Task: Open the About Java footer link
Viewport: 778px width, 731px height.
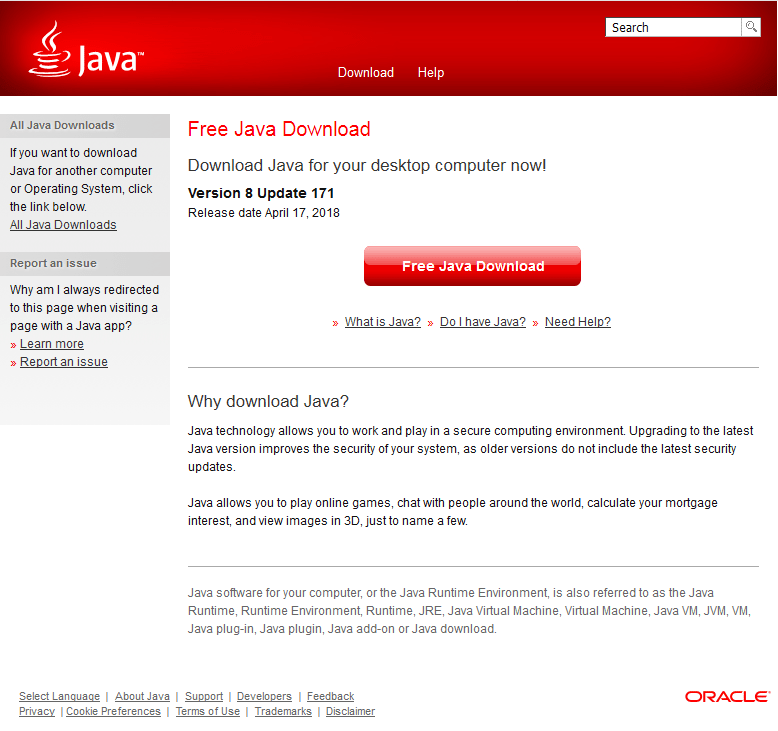Action: click(x=142, y=696)
